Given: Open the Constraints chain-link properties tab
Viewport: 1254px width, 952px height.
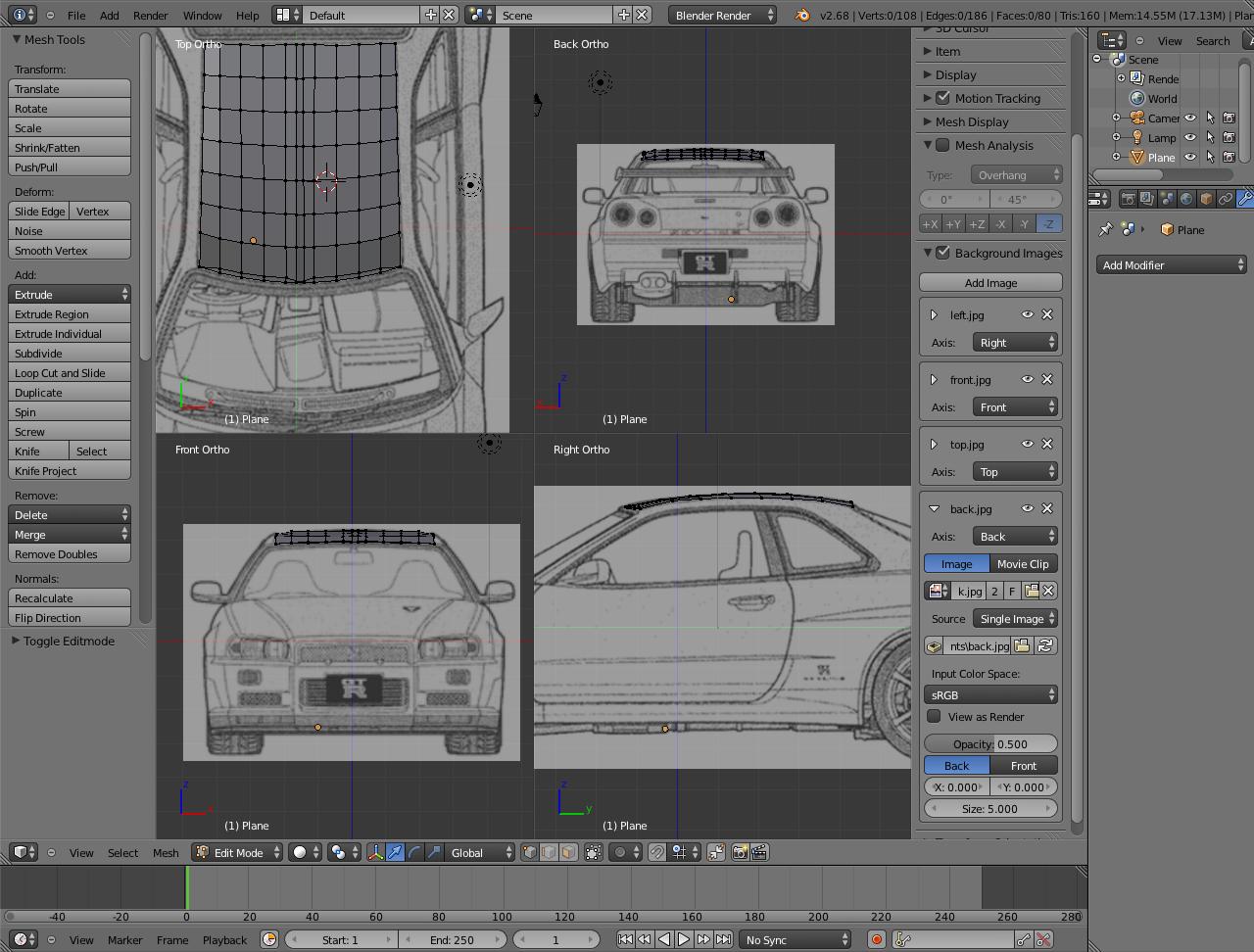Looking at the screenshot, I should 1226,199.
